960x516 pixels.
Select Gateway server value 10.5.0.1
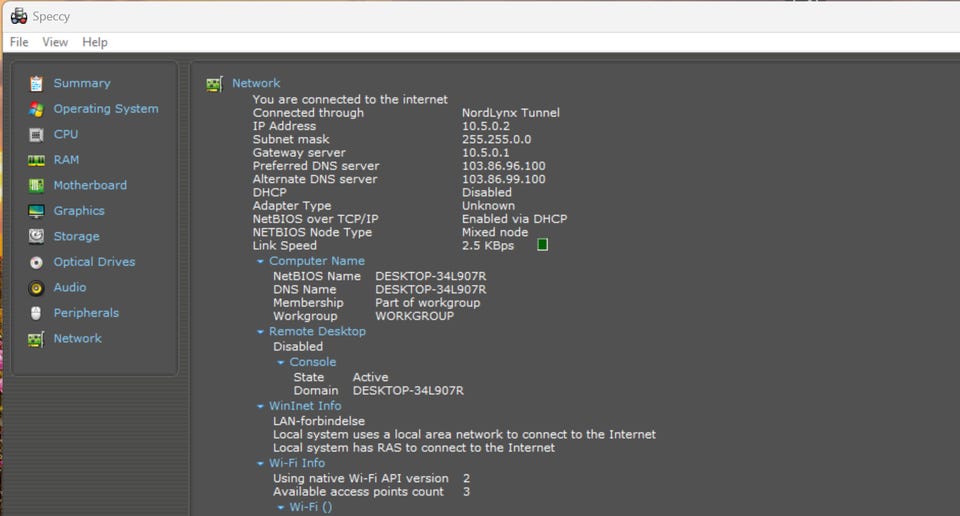486,152
